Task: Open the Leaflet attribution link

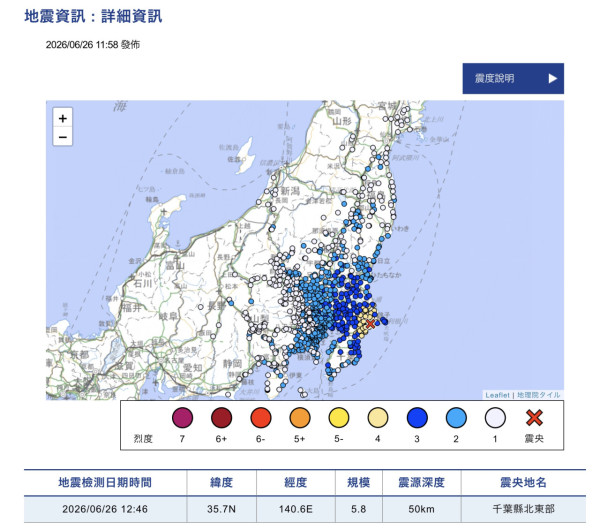Action: click(x=497, y=395)
